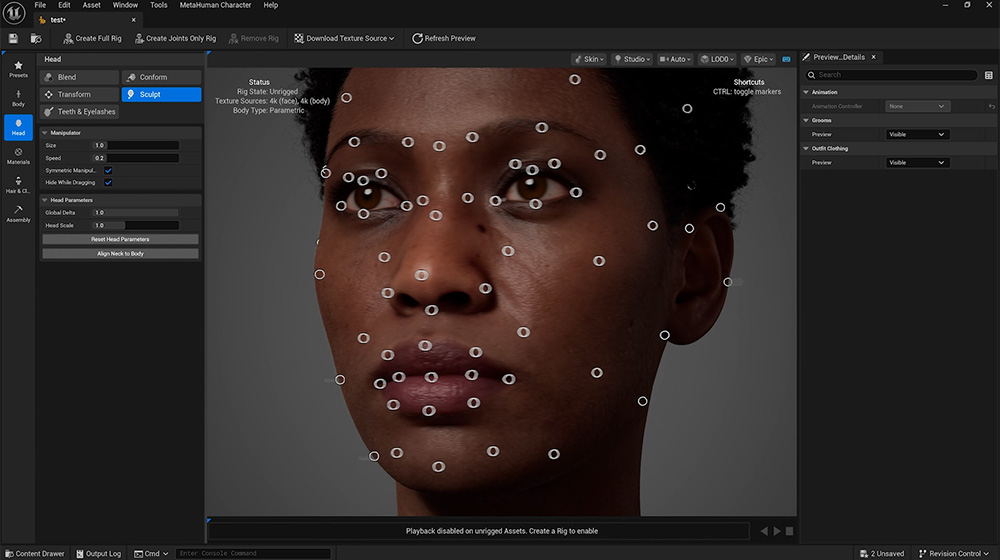1000x560 pixels.
Task: Open the Tools menu
Action: [159, 5]
